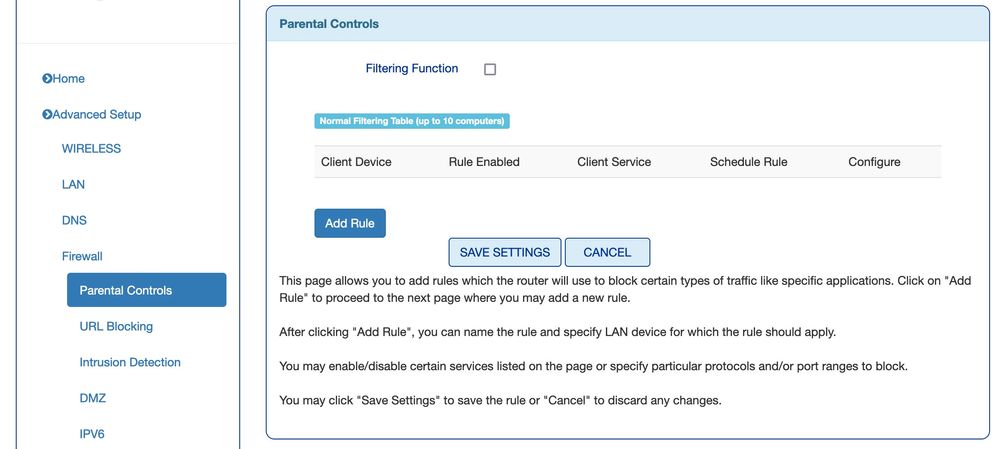Open the URL Blocking page
Image resolution: width=999 pixels, height=449 pixels.
coord(116,327)
